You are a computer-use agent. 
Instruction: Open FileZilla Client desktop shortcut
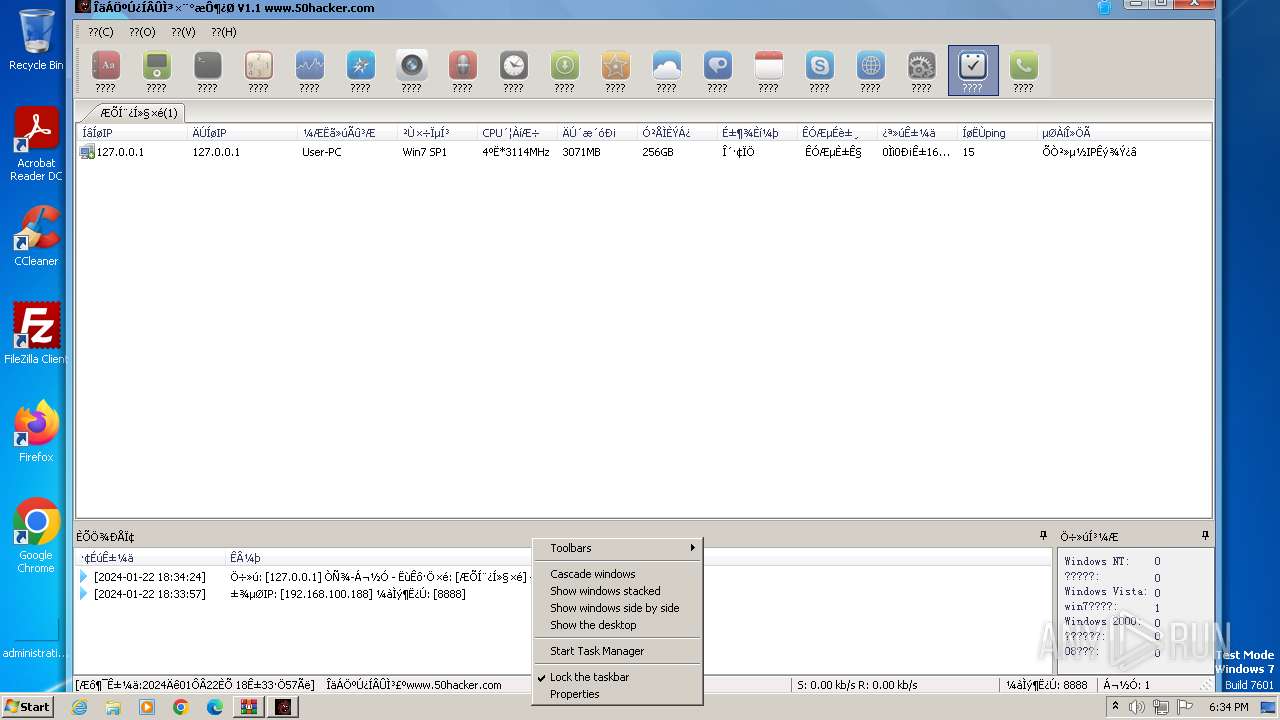pyautogui.click(x=36, y=334)
